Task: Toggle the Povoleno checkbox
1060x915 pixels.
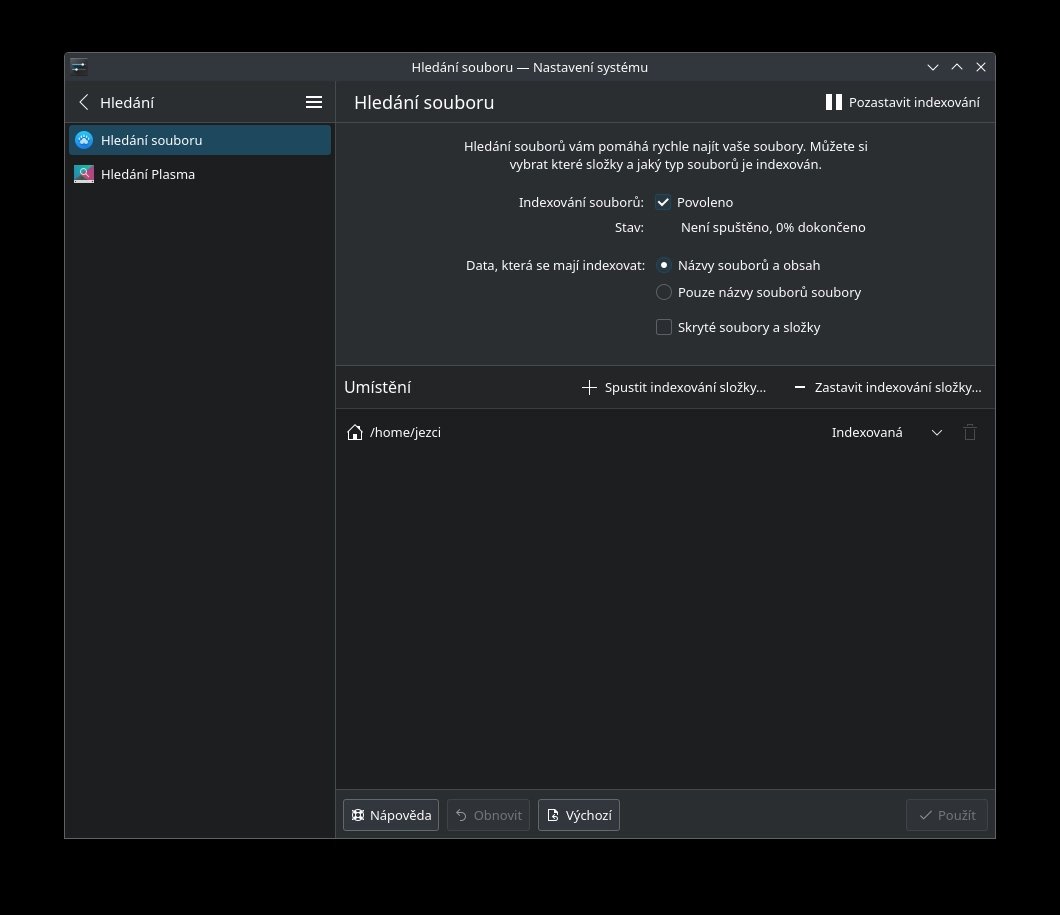Action: [663, 202]
